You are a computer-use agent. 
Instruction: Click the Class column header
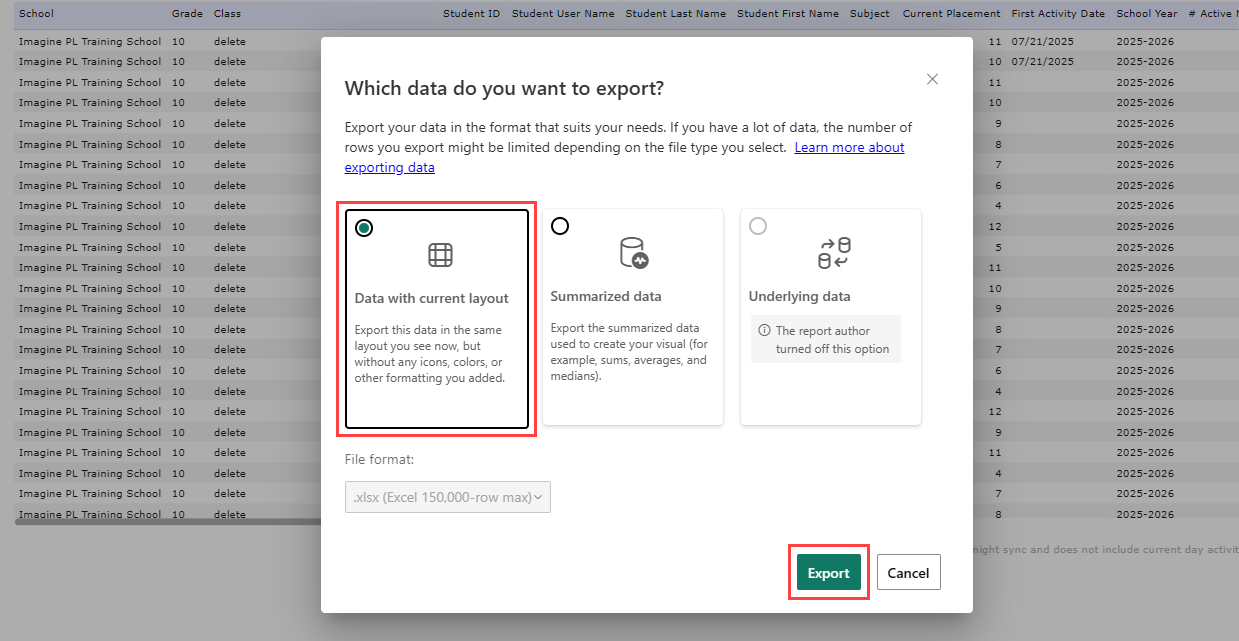(227, 14)
